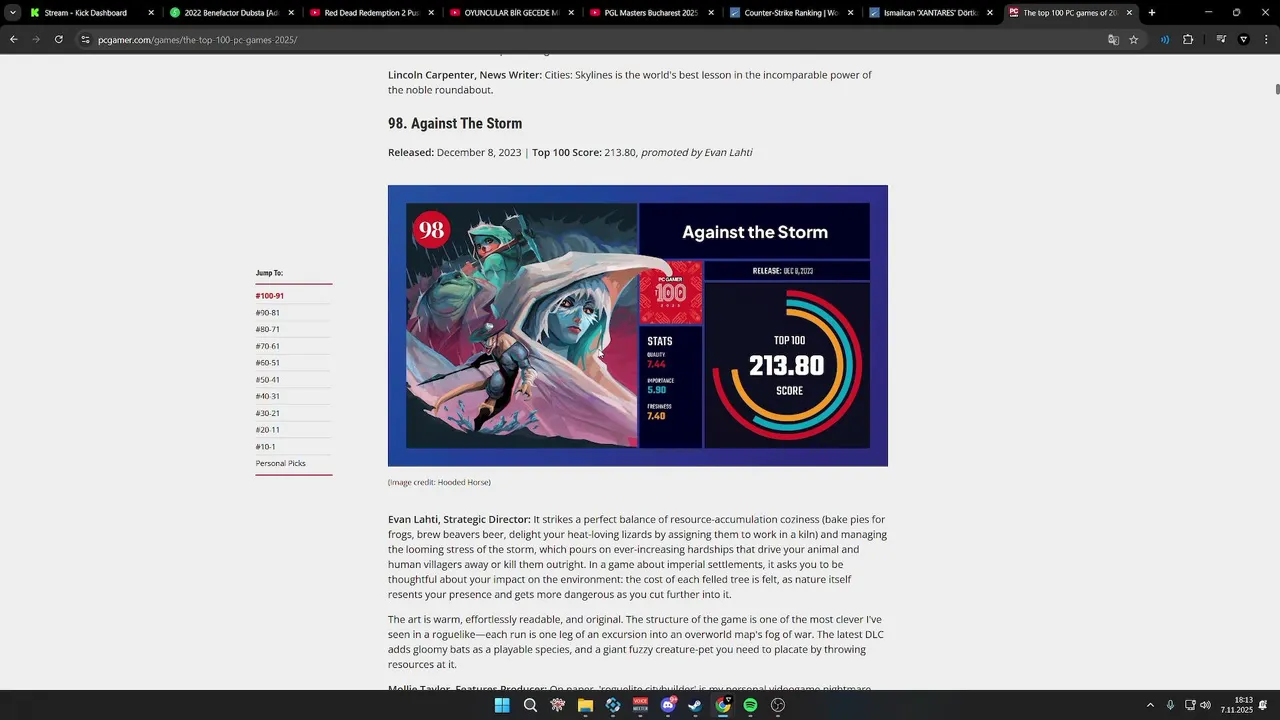1280x720 pixels.
Task: Open new tab with plus button
Action: [x=1152, y=13]
